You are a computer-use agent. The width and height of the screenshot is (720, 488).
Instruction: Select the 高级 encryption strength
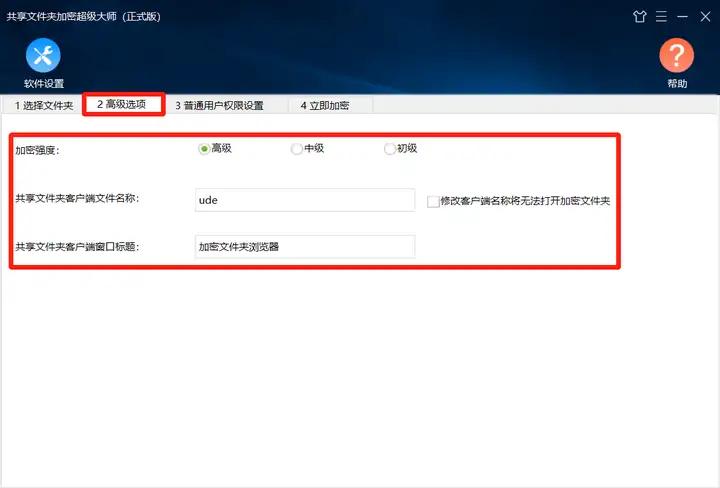(204, 149)
